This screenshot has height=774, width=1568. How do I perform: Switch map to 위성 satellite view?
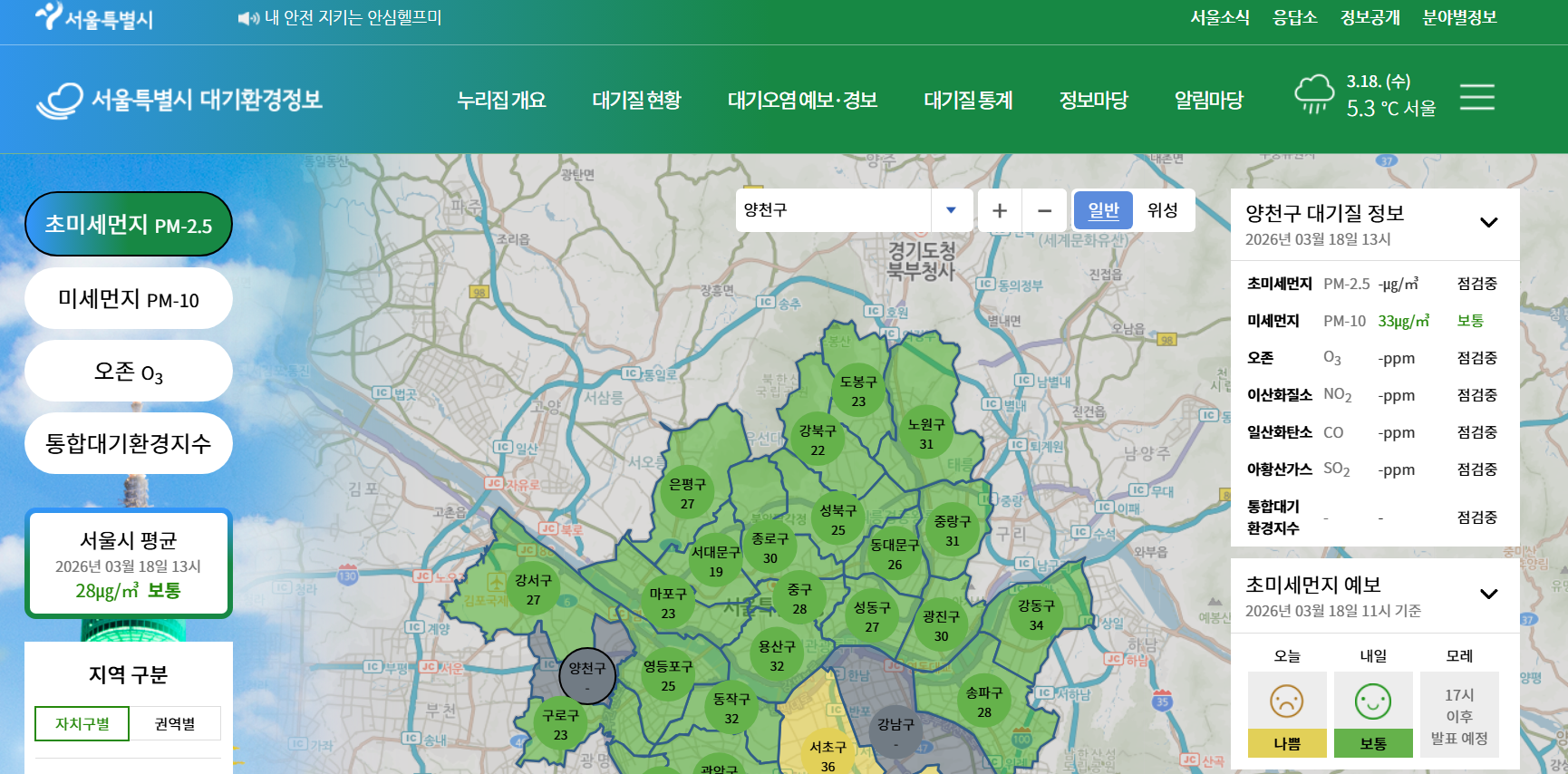[1163, 210]
